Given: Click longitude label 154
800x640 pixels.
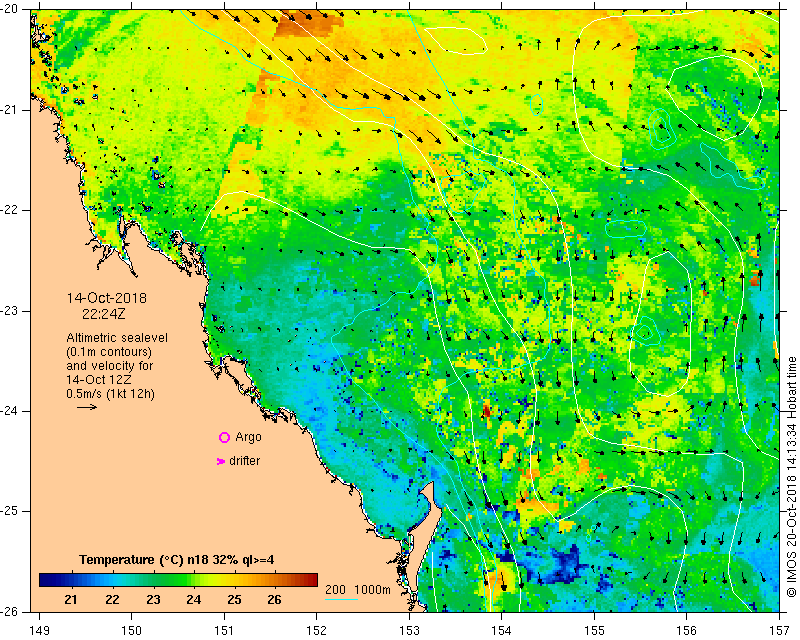Looking at the screenshot, I should point(502,630).
